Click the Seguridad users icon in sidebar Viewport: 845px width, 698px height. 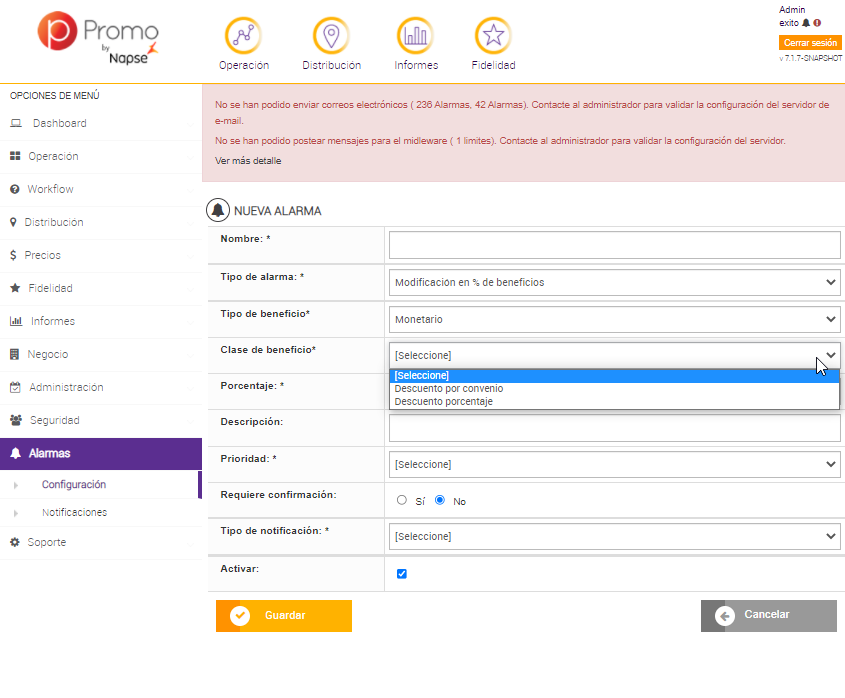pos(16,420)
